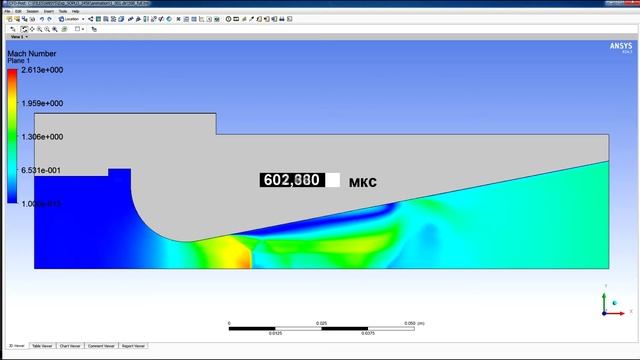Screen dimensions: 640x360
Task: Open the Quick Editor icon
Action: 244,19
